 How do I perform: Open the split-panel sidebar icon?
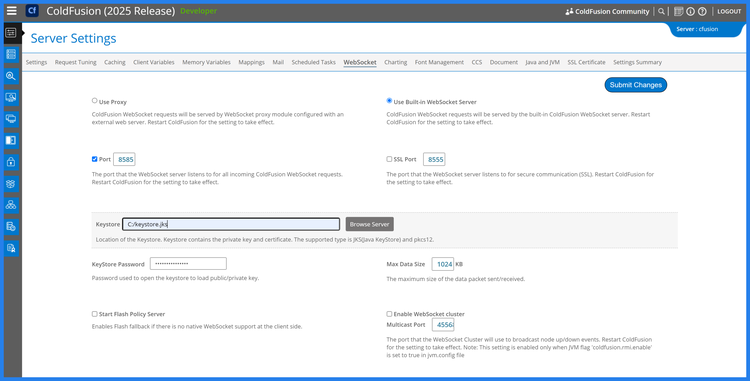click(x=11, y=140)
